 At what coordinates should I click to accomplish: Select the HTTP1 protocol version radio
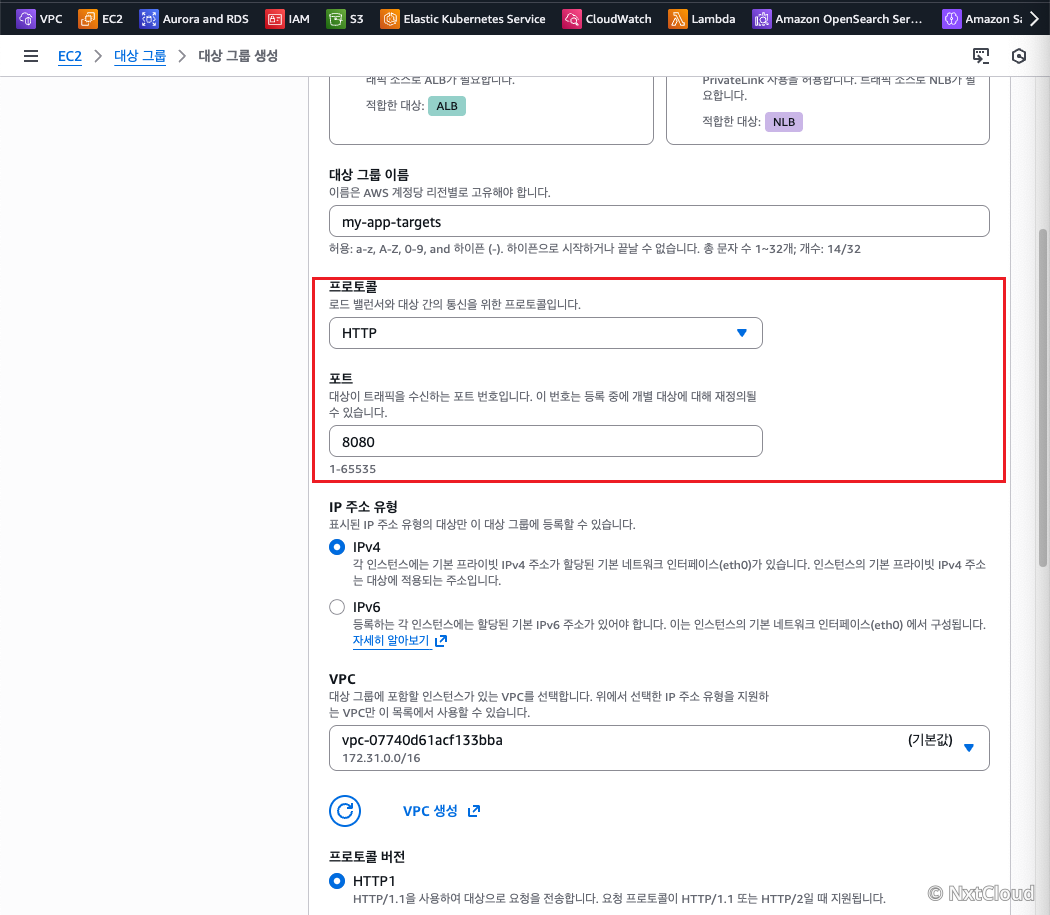click(x=337, y=881)
